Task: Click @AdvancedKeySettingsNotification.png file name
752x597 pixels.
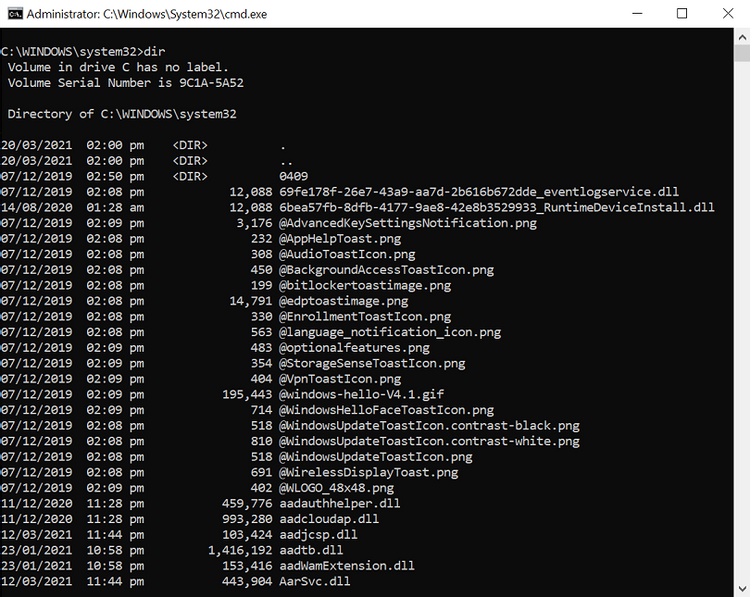Action: point(408,223)
